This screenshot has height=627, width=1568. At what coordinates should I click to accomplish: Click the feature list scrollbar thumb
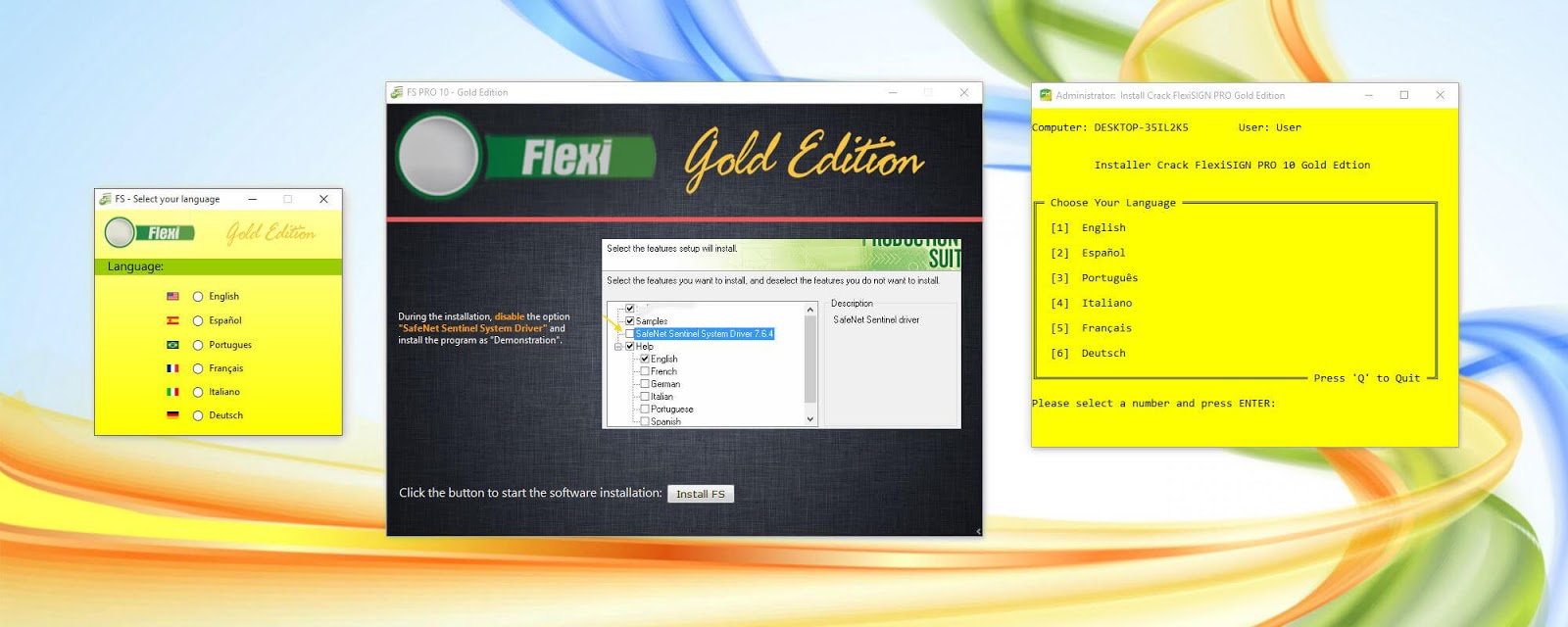click(x=810, y=359)
